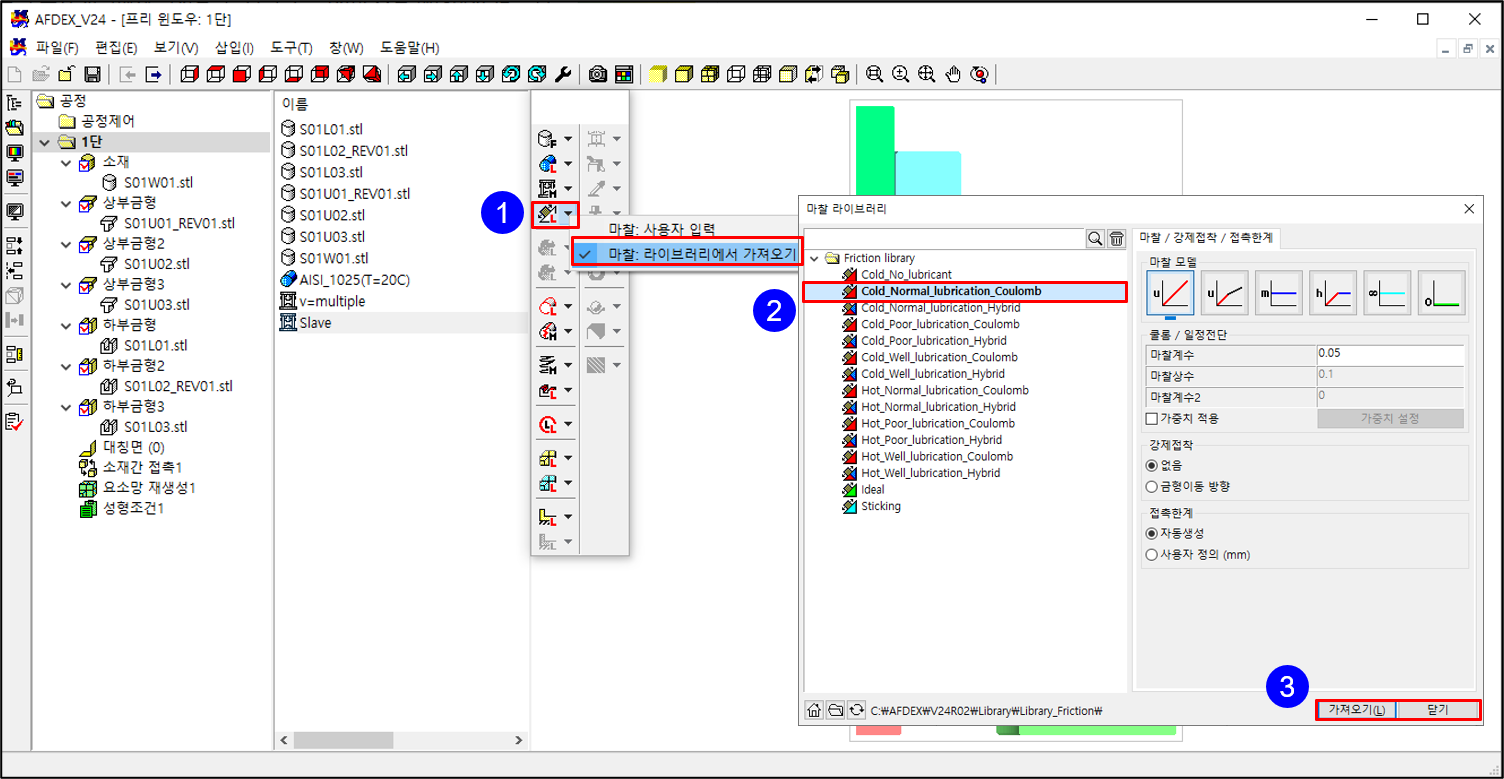Select the Ideal friction entry
The width and height of the screenshot is (1504, 779).
[x=872, y=490]
